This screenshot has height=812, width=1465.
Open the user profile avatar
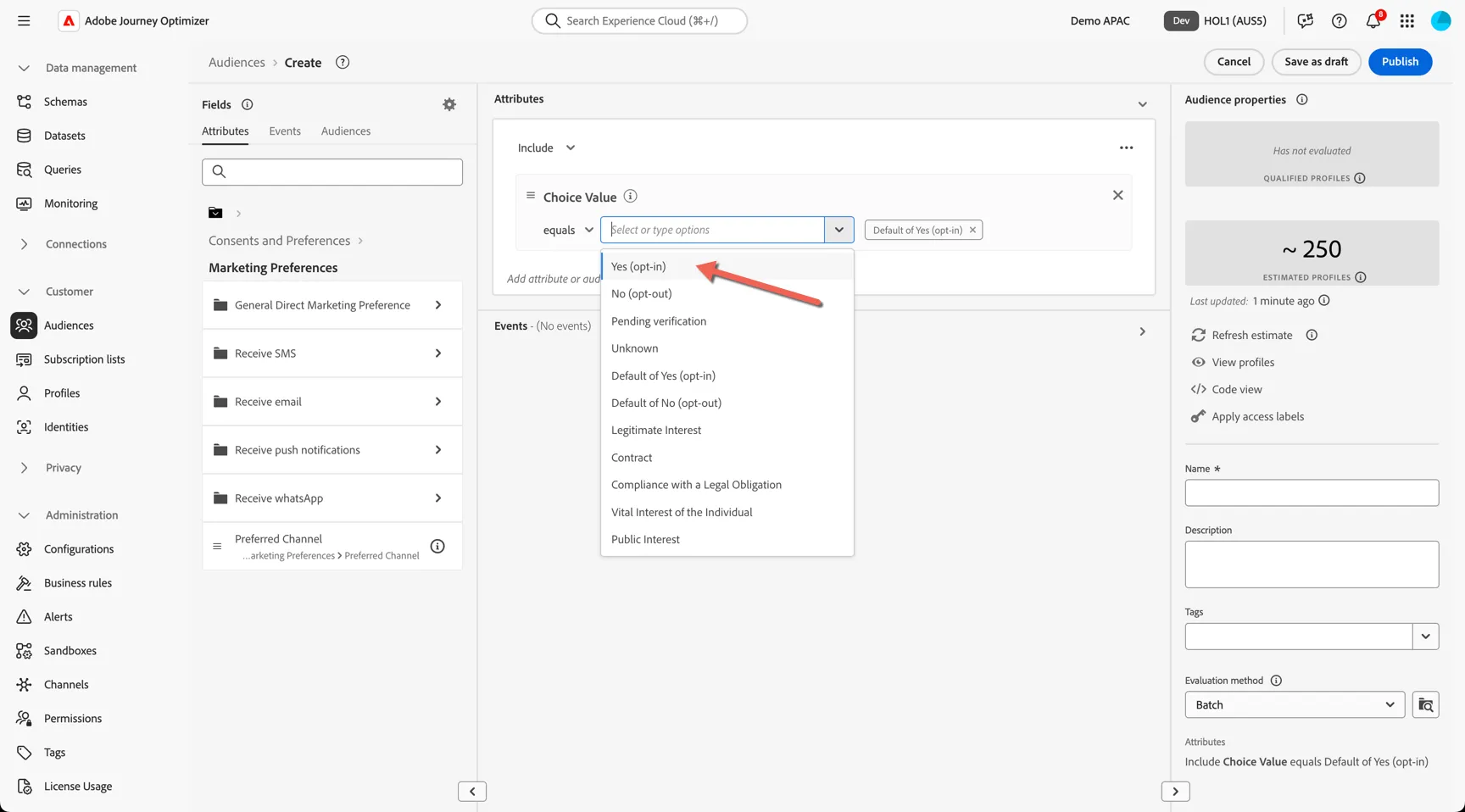(x=1441, y=20)
